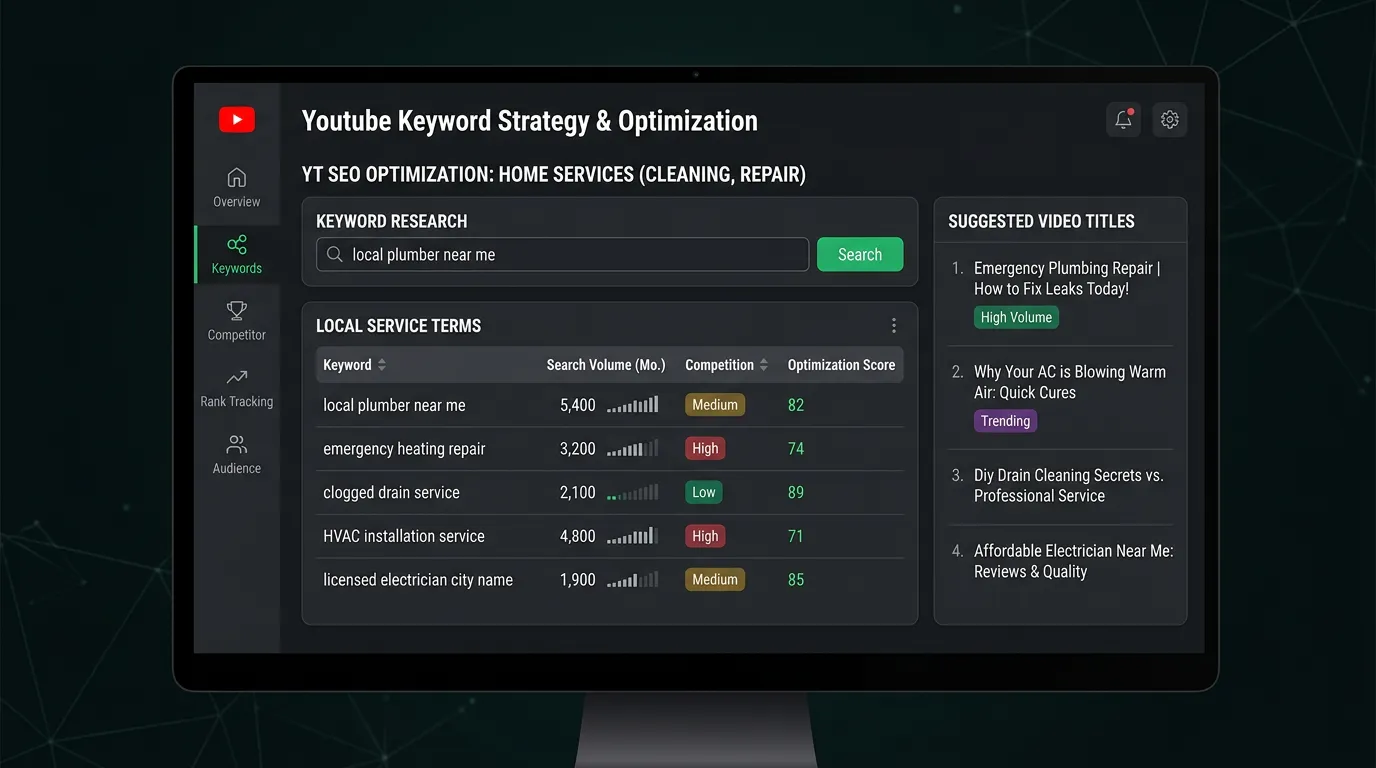Image resolution: width=1376 pixels, height=768 pixels.
Task: Select the Keywords share-node icon
Action: (x=237, y=244)
